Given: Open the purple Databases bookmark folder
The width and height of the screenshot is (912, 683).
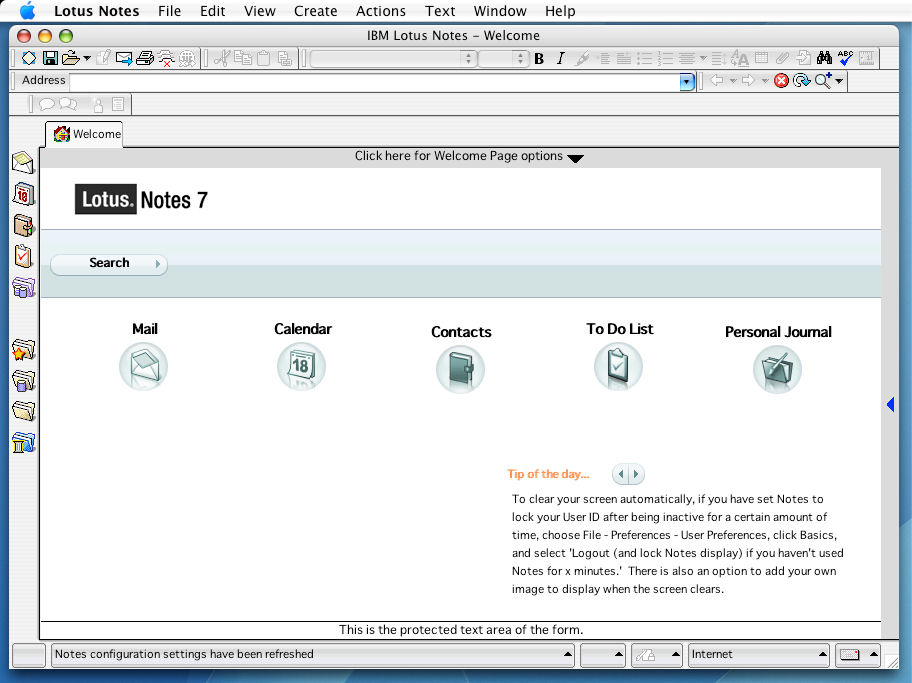Looking at the screenshot, I should 23,287.
